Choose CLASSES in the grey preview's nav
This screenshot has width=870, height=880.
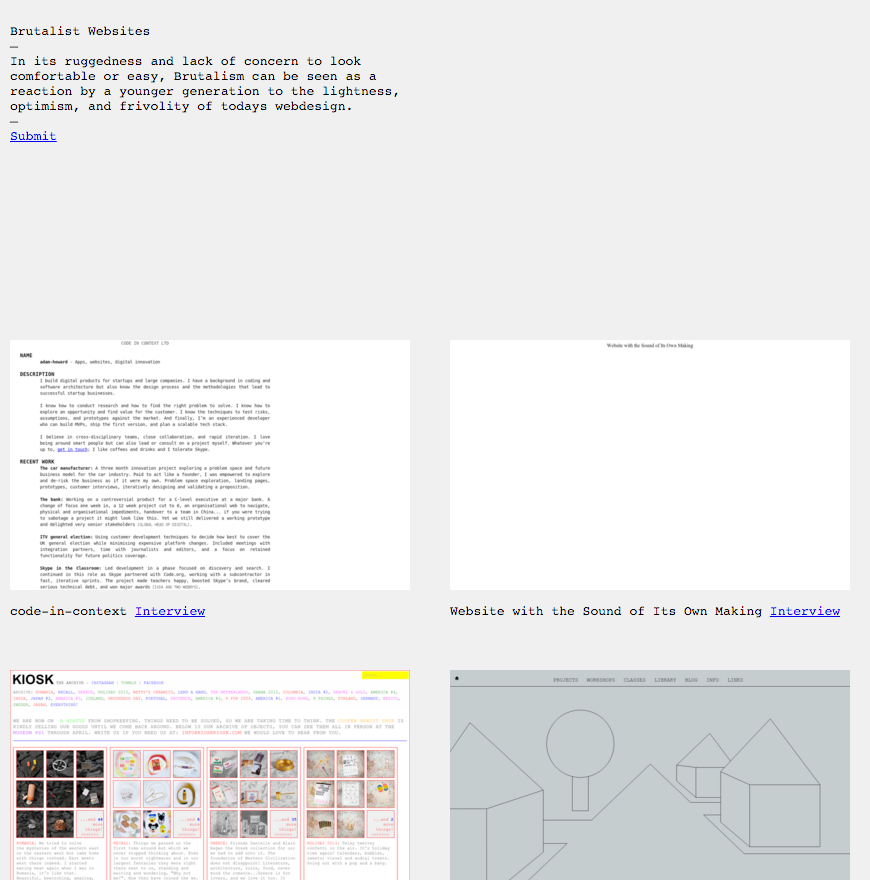point(635,680)
